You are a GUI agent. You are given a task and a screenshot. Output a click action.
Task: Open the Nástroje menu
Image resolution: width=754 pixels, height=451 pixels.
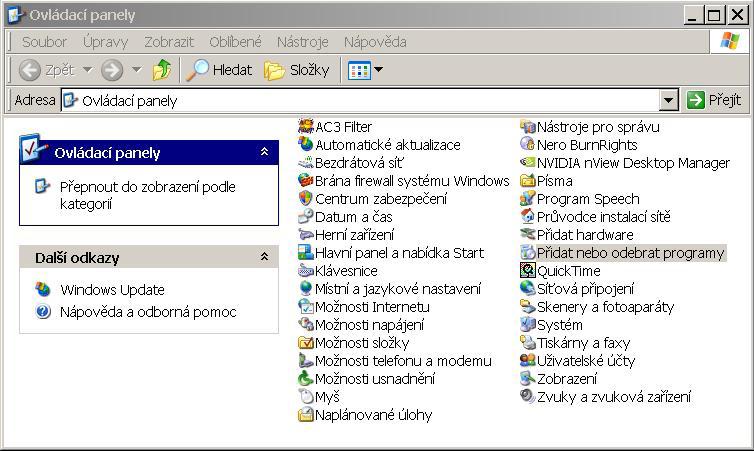pyautogui.click(x=302, y=42)
